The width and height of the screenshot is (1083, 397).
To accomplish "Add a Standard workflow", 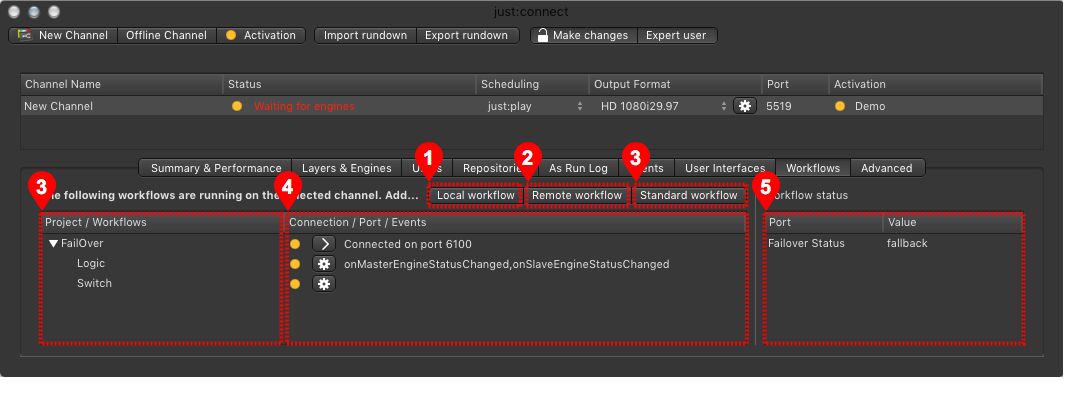I will pyautogui.click(x=689, y=195).
